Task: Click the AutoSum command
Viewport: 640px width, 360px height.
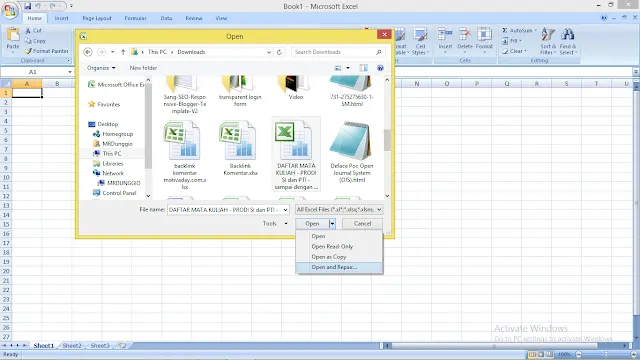Action: [519, 31]
